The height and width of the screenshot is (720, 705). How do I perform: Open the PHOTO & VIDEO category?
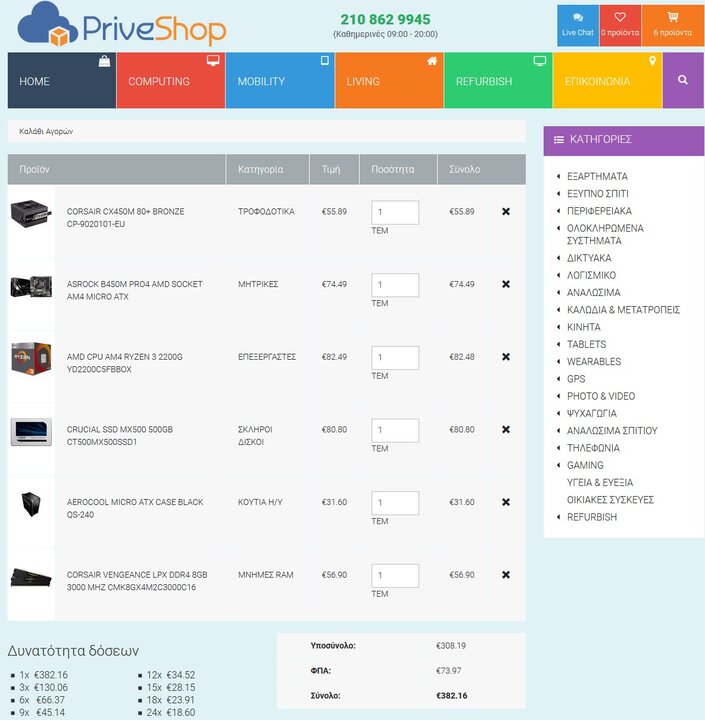[x=601, y=396]
